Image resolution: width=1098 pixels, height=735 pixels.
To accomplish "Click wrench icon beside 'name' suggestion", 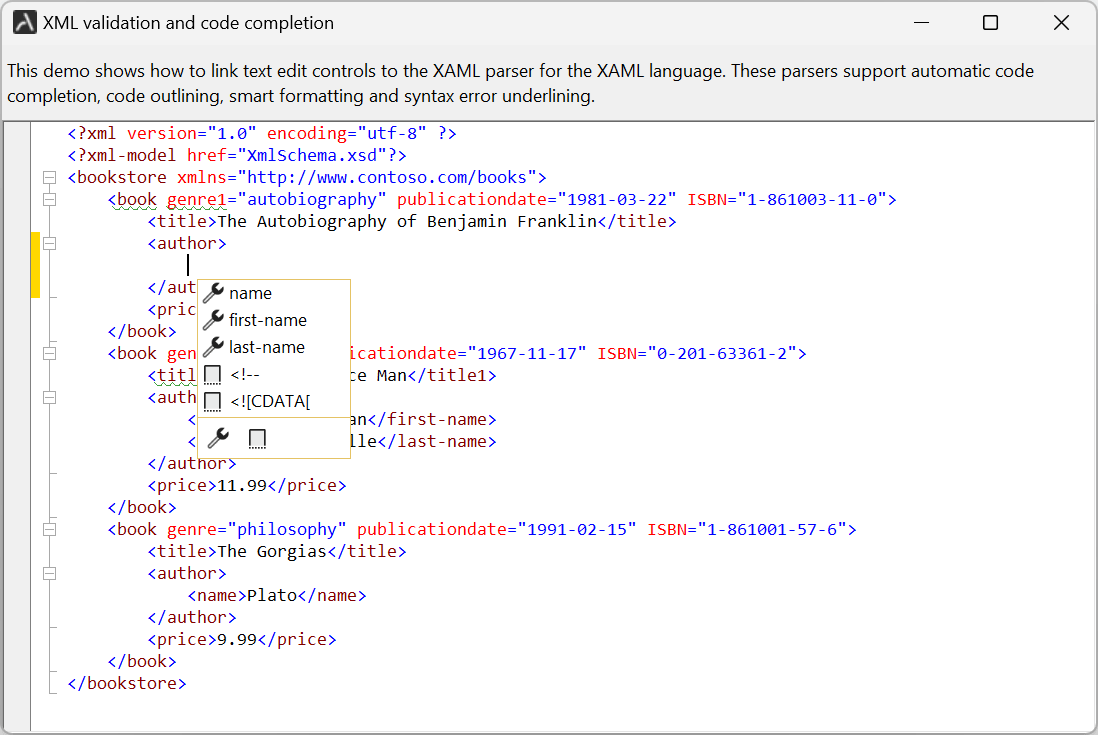I will (213, 293).
